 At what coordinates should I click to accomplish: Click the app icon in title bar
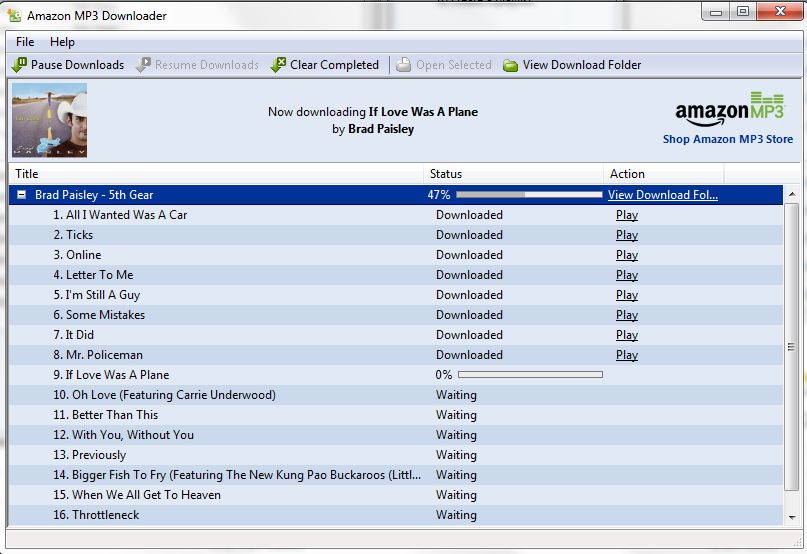[x=14, y=16]
